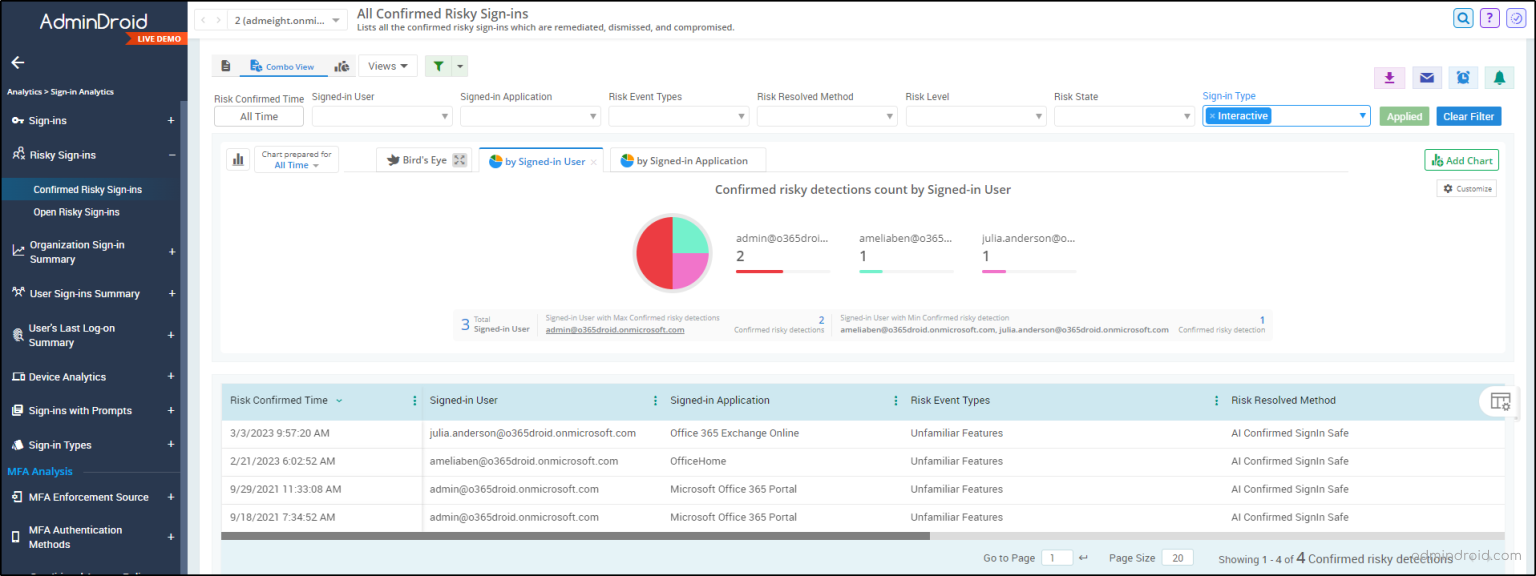Screen dimensions: 1536x576
Task: Expand Organization Sign-in Summary section
Action: pyautogui.click(x=171, y=252)
